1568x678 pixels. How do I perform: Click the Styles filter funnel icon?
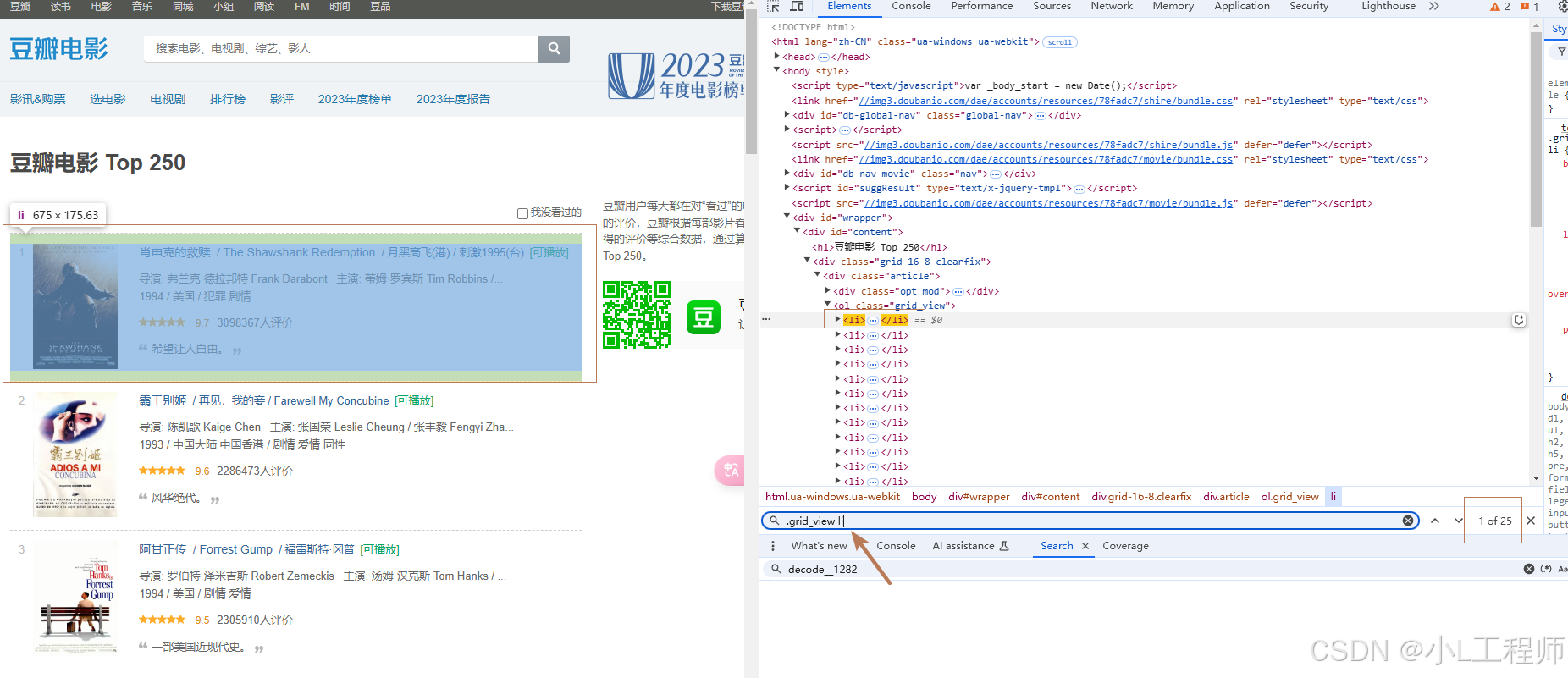[1561, 52]
